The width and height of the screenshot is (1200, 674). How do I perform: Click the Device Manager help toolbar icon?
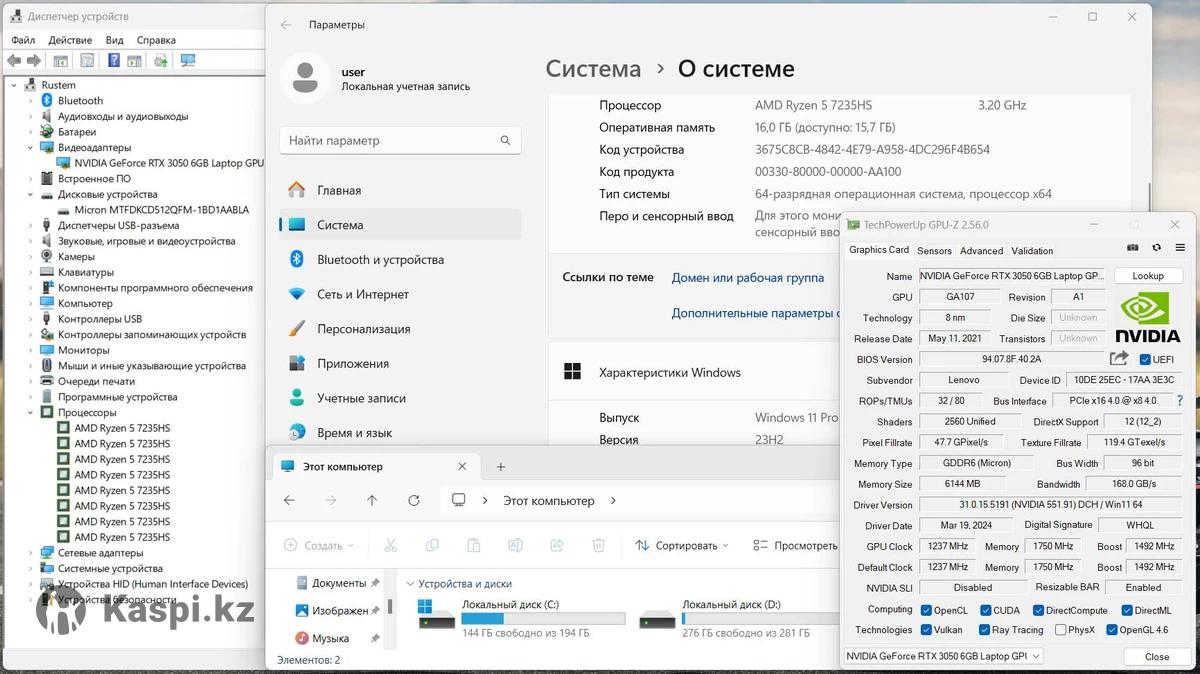(113, 61)
